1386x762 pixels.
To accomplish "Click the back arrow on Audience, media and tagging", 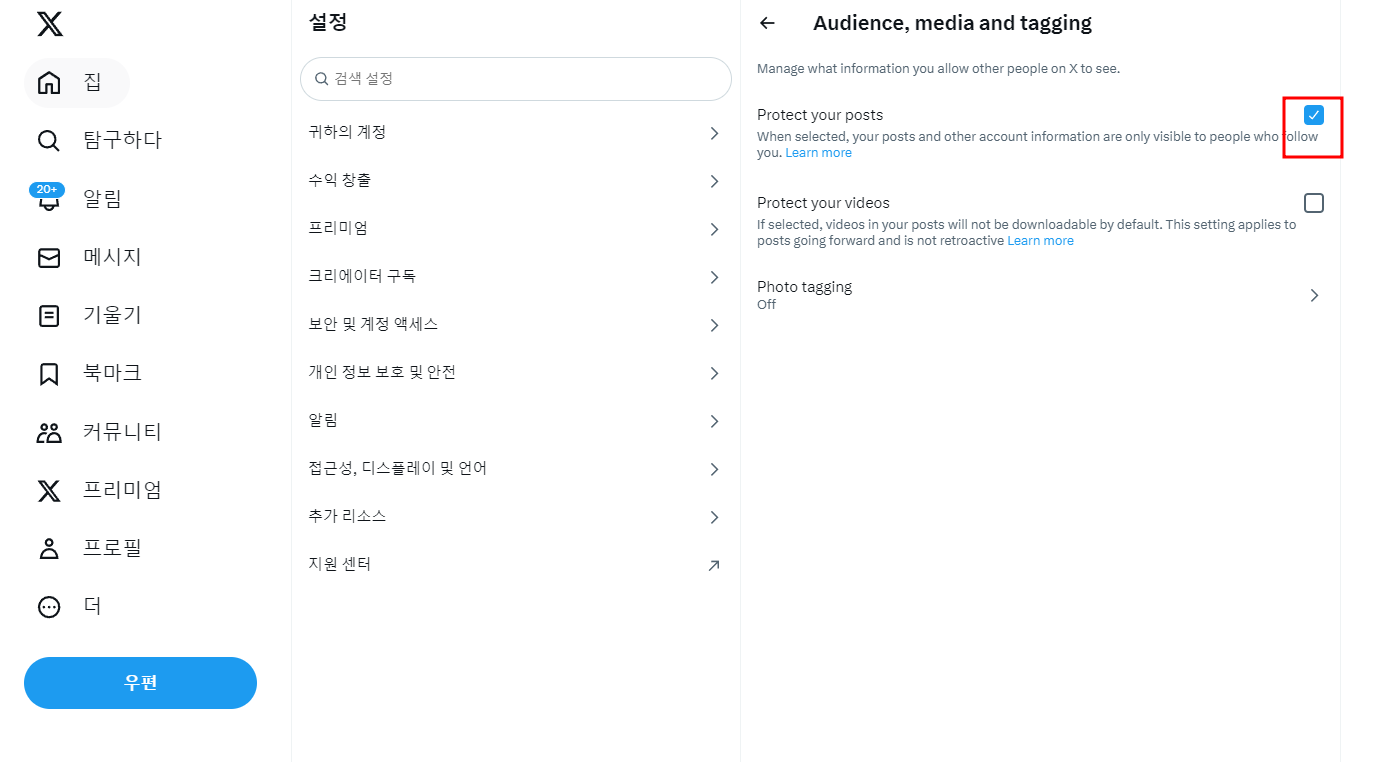I will (x=767, y=22).
